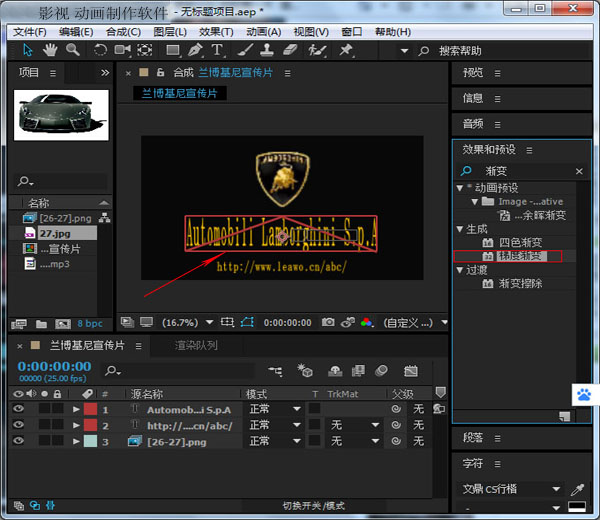Screen dimensions: 600x520
Task: Toggle the motion blur icon in timeline
Action: click(x=381, y=370)
